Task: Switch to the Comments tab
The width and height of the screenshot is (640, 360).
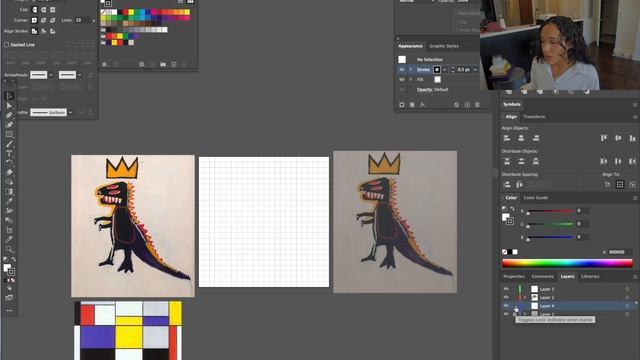Action: (x=542, y=276)
